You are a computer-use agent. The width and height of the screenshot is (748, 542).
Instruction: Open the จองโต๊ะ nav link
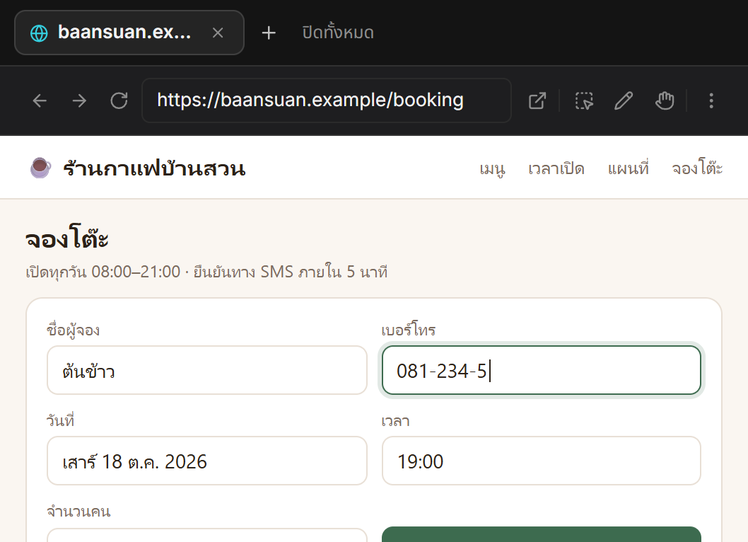(x=697, y=168)
